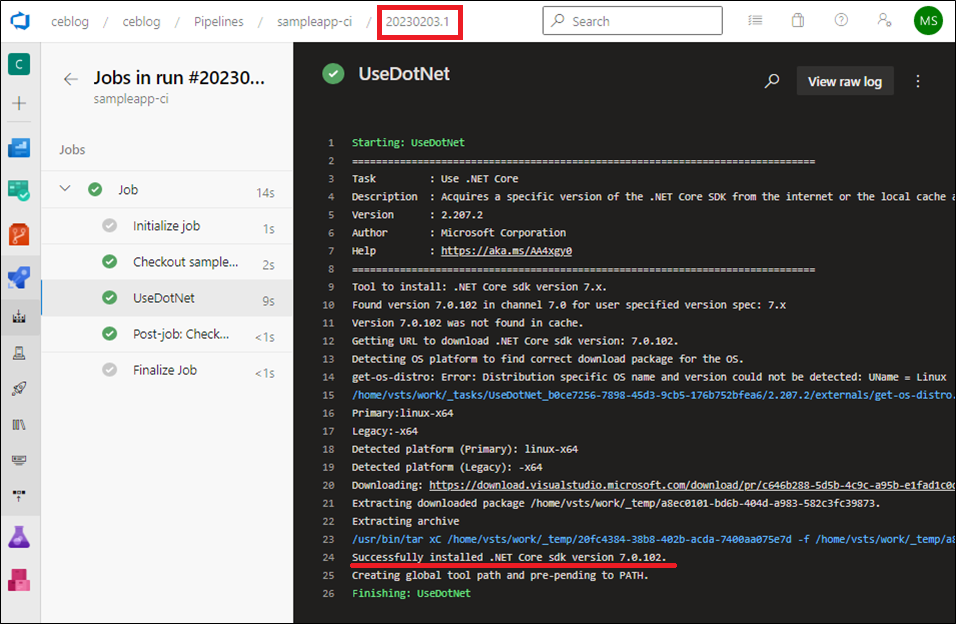The image size is (956, 624).
Task: Select the Post-job: Check... step
Action: point(167,334)
